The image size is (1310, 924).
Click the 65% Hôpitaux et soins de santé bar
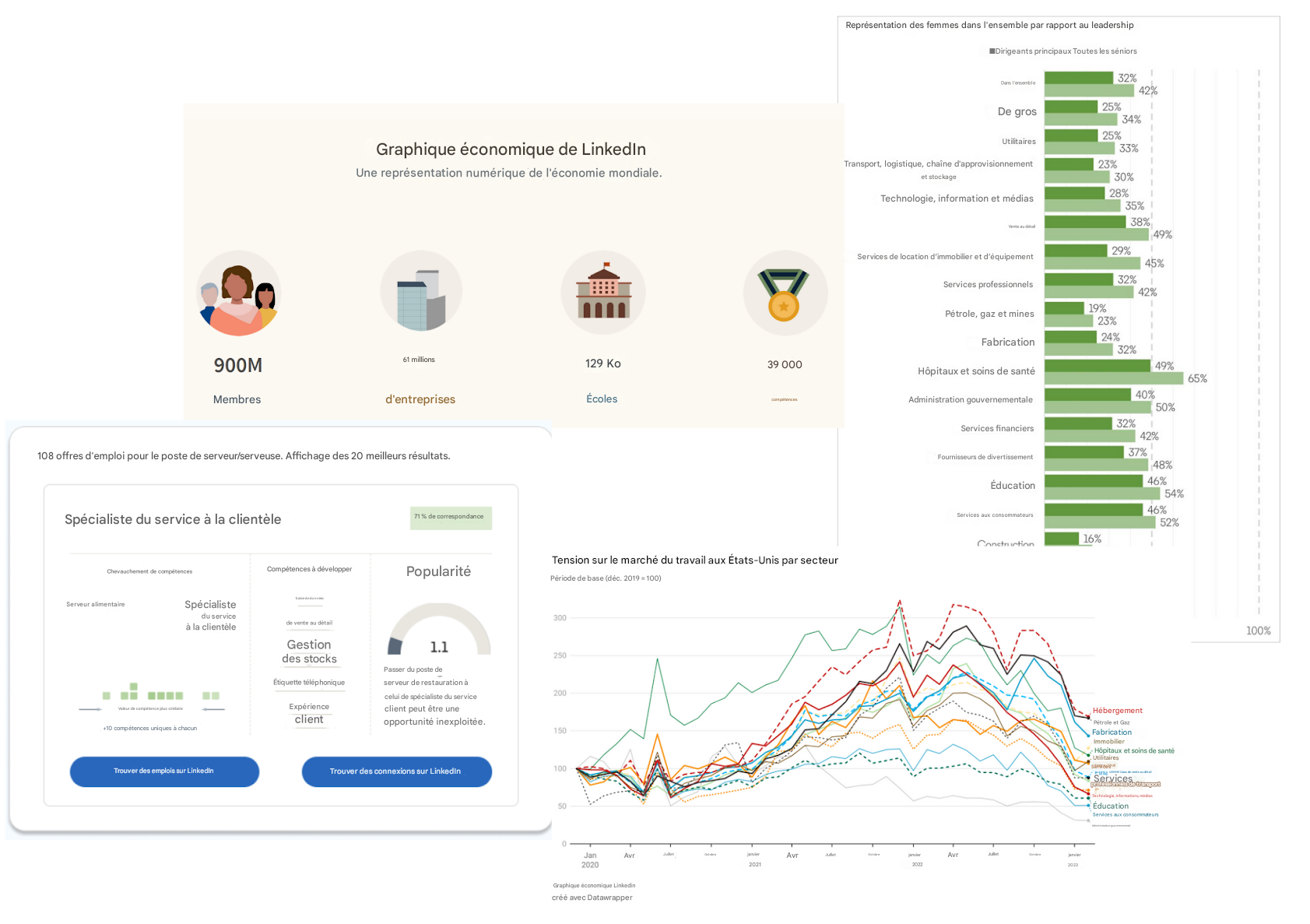coord(1113,378)
